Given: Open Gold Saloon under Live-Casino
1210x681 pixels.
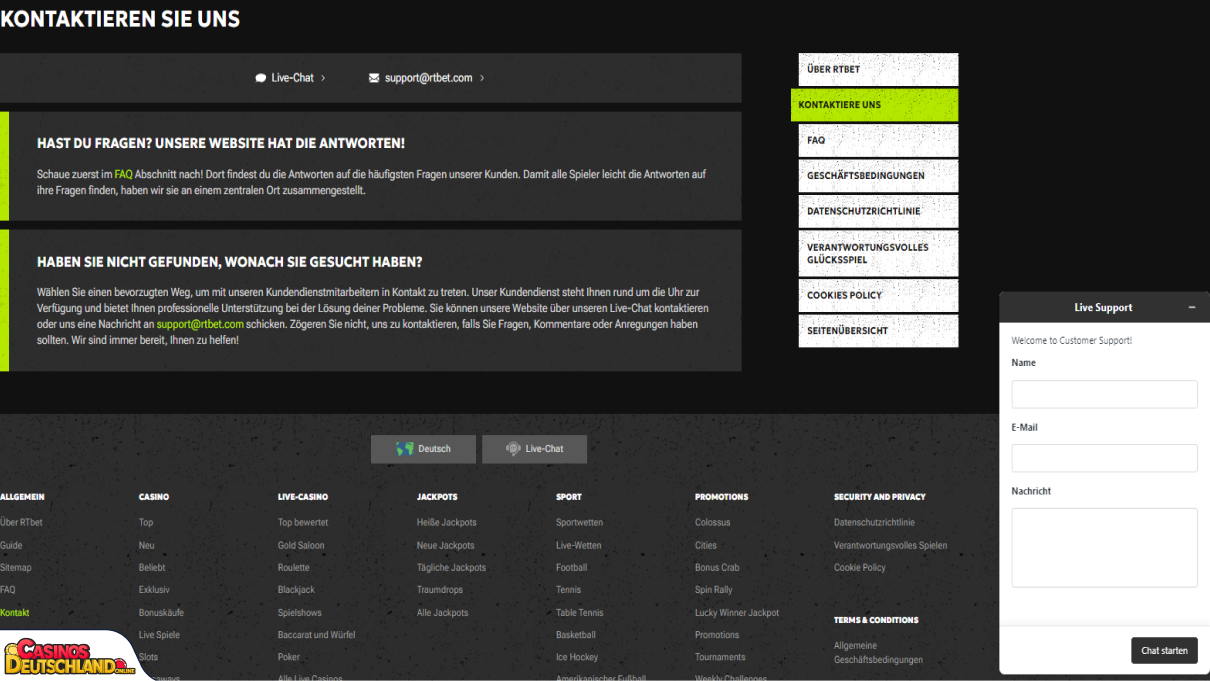Looking at the screenshot, I should [x=301, y=546].
